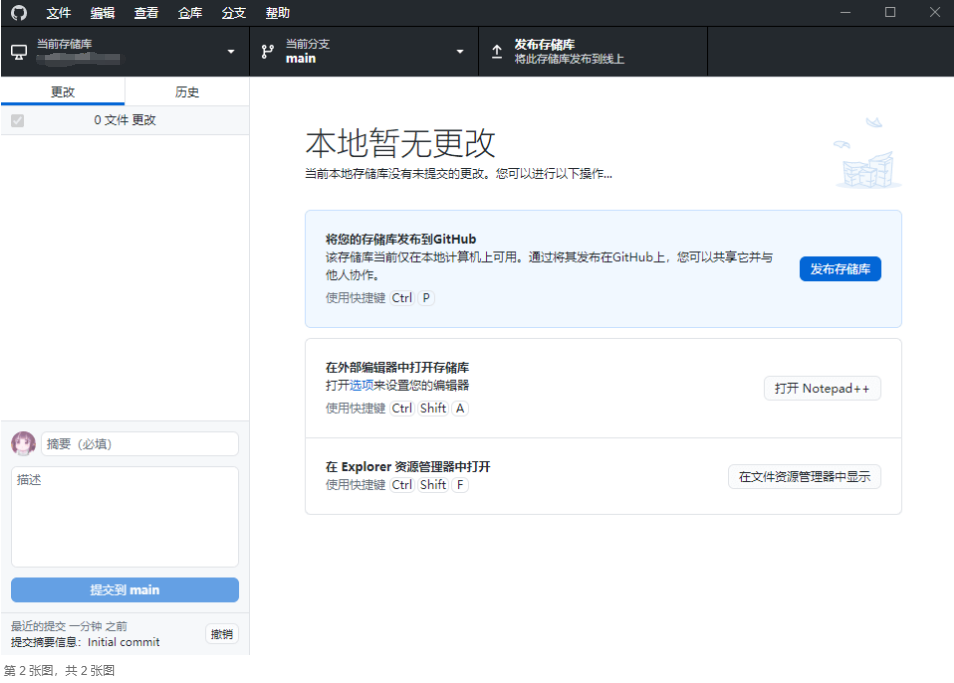Viewport: 954px width, 683px height.
Task: Switch to the 历史 tab
Action: click(x=186, y=90)
